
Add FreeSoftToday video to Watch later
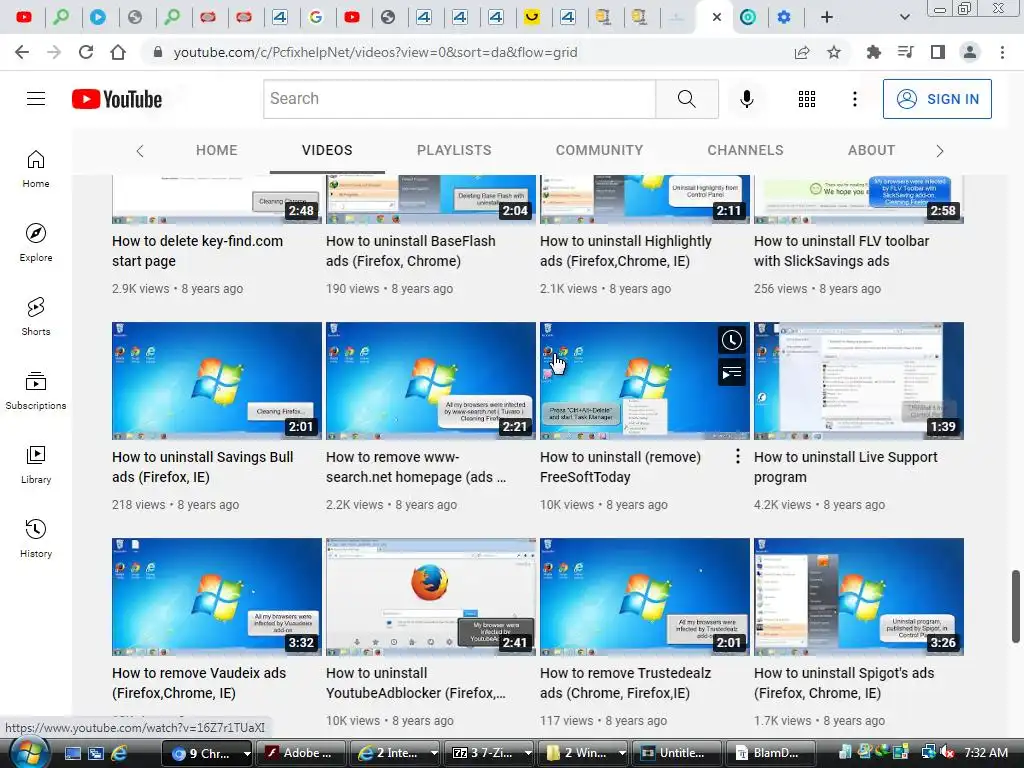pyautogui.click(x=731, y=340)
